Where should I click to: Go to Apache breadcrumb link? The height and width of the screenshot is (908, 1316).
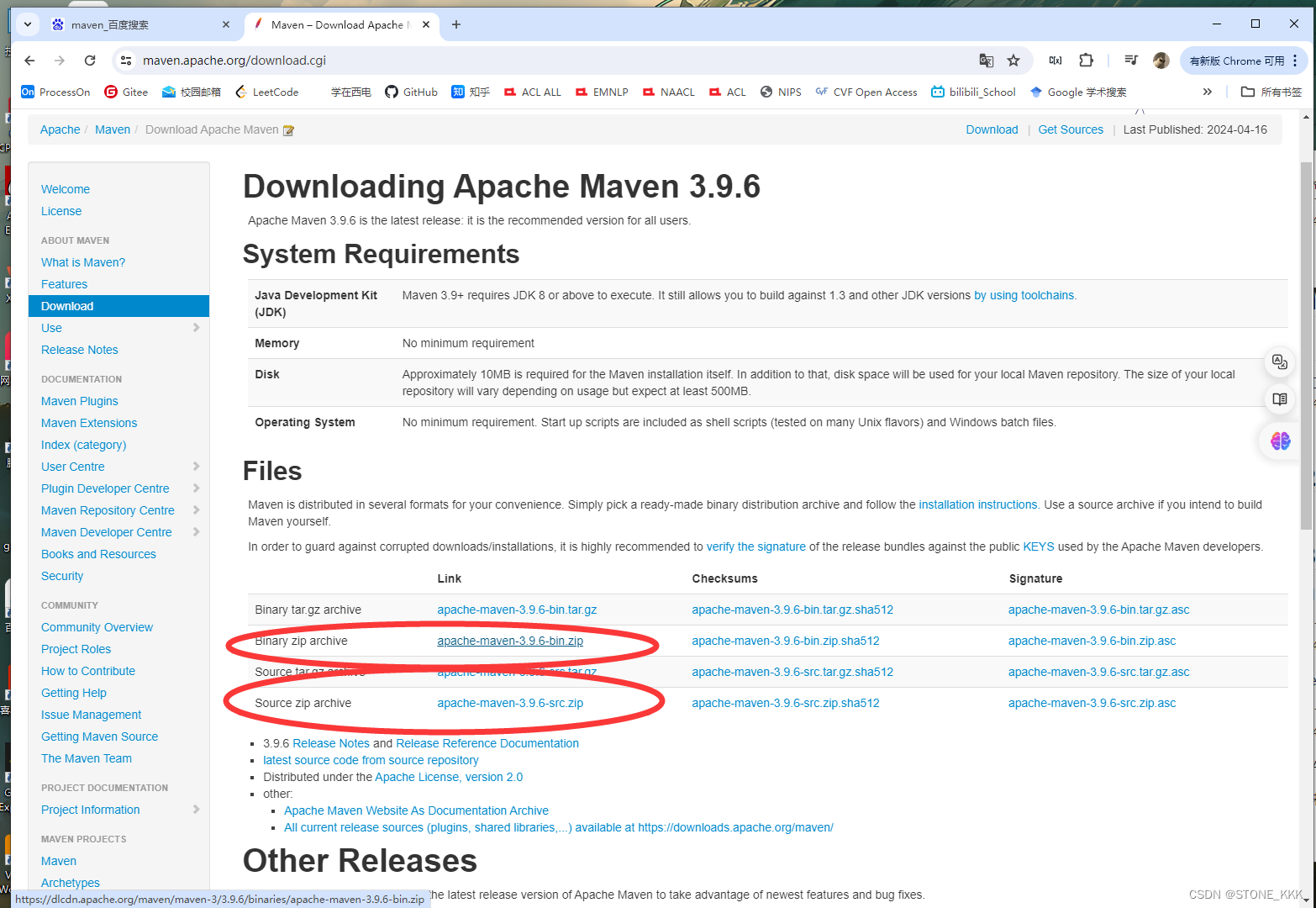pos(61,129)
